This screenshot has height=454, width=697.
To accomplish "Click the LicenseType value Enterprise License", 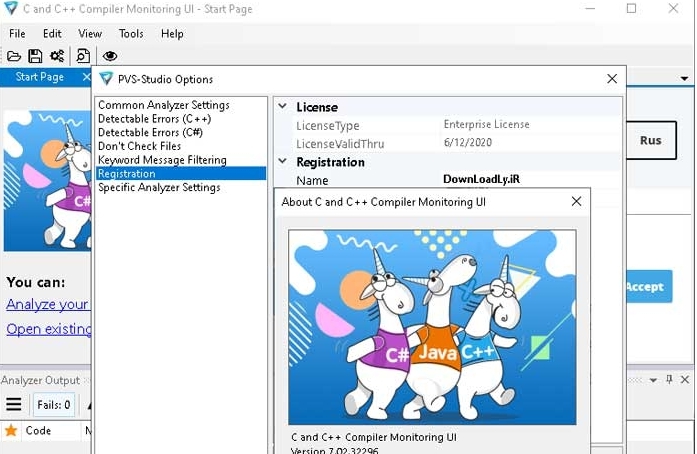I will (487, 125).
